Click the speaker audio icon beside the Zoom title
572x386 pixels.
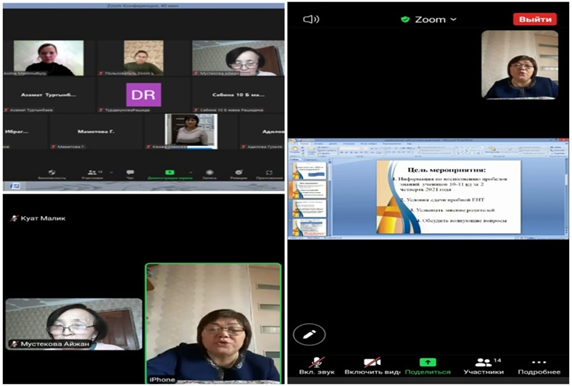[x=311, y=19]
